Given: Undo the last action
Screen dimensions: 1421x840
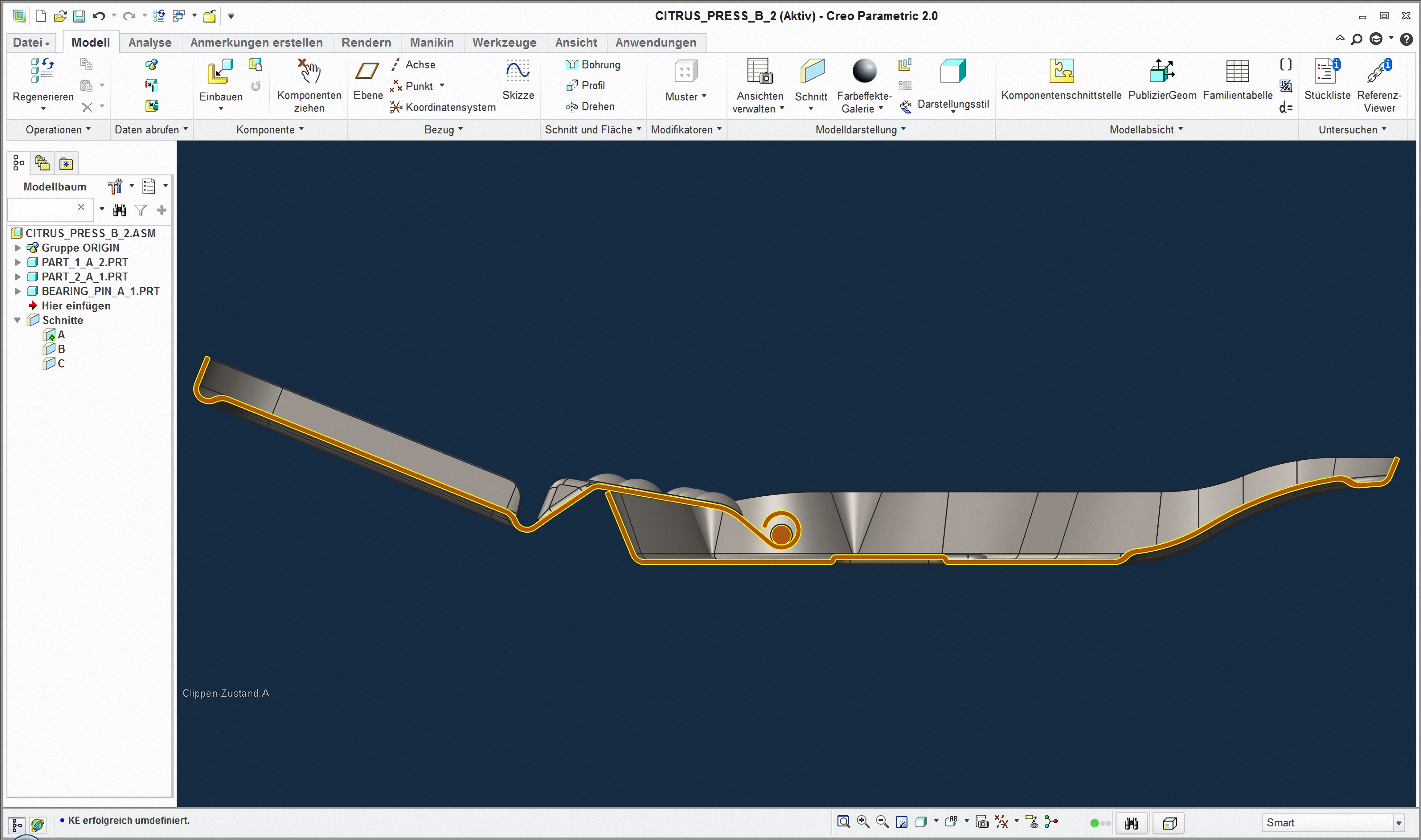Looking at the screenshot, I should point(99,16).
